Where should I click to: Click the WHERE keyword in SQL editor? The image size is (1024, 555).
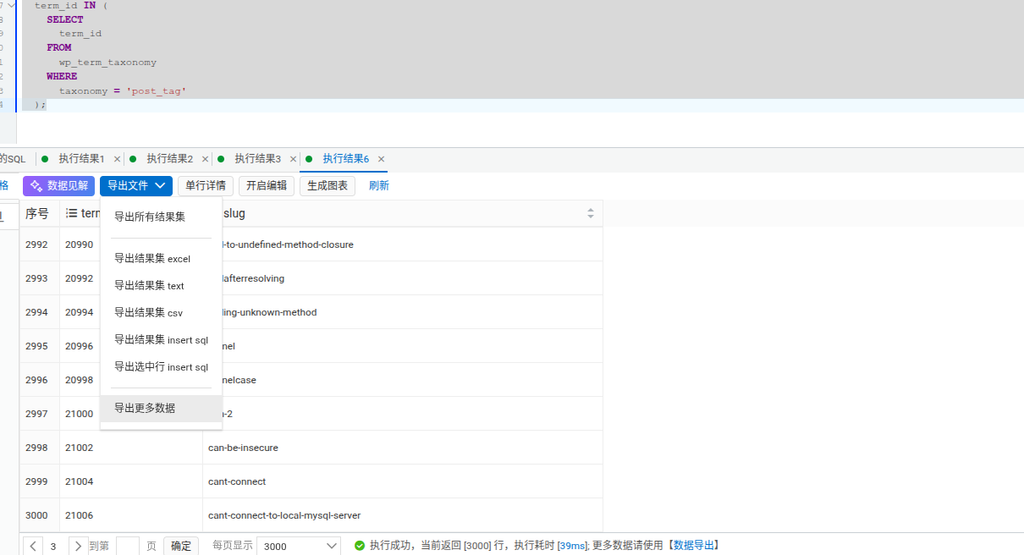(62, 76)
